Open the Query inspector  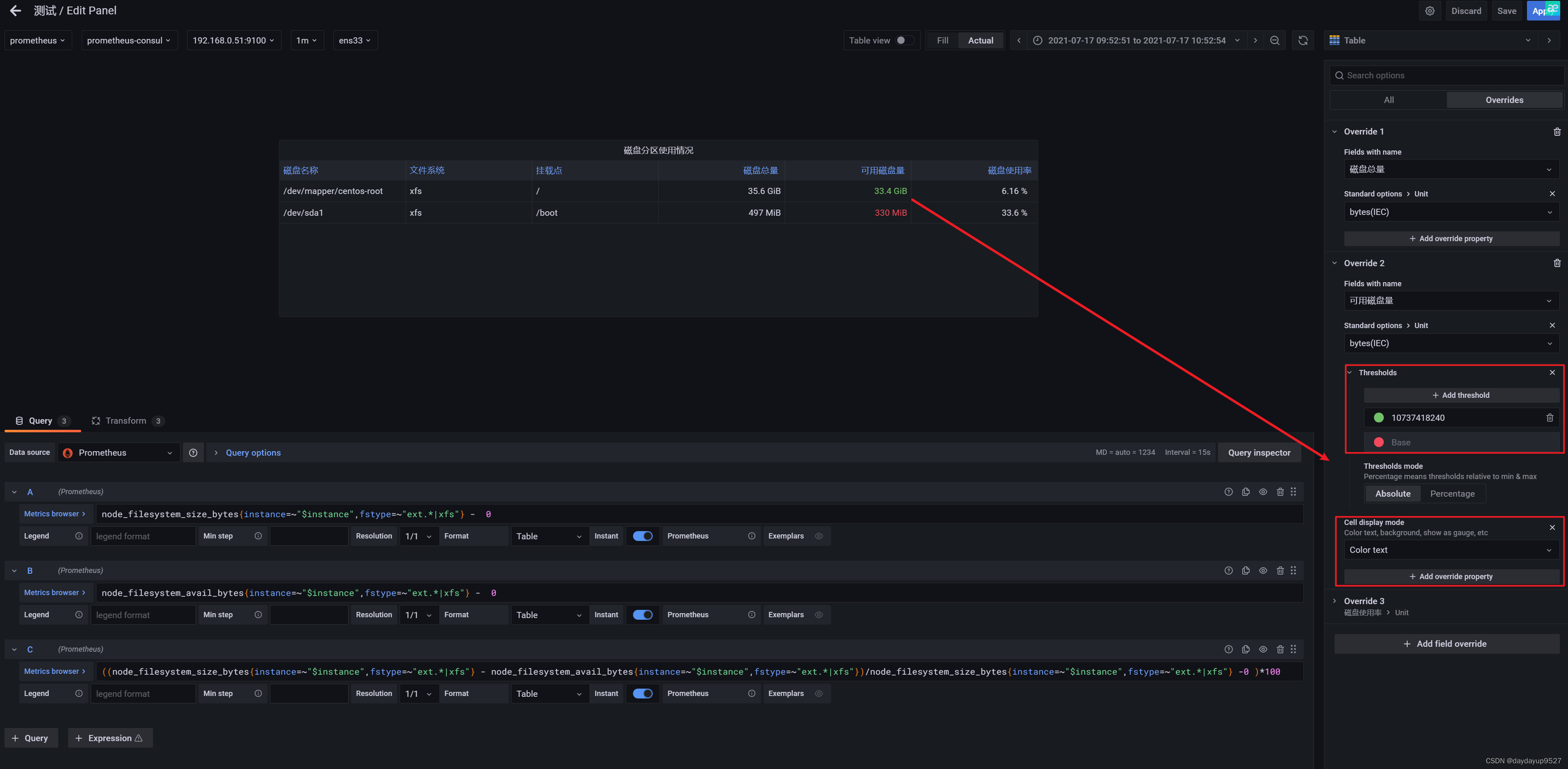(1259, 453)
